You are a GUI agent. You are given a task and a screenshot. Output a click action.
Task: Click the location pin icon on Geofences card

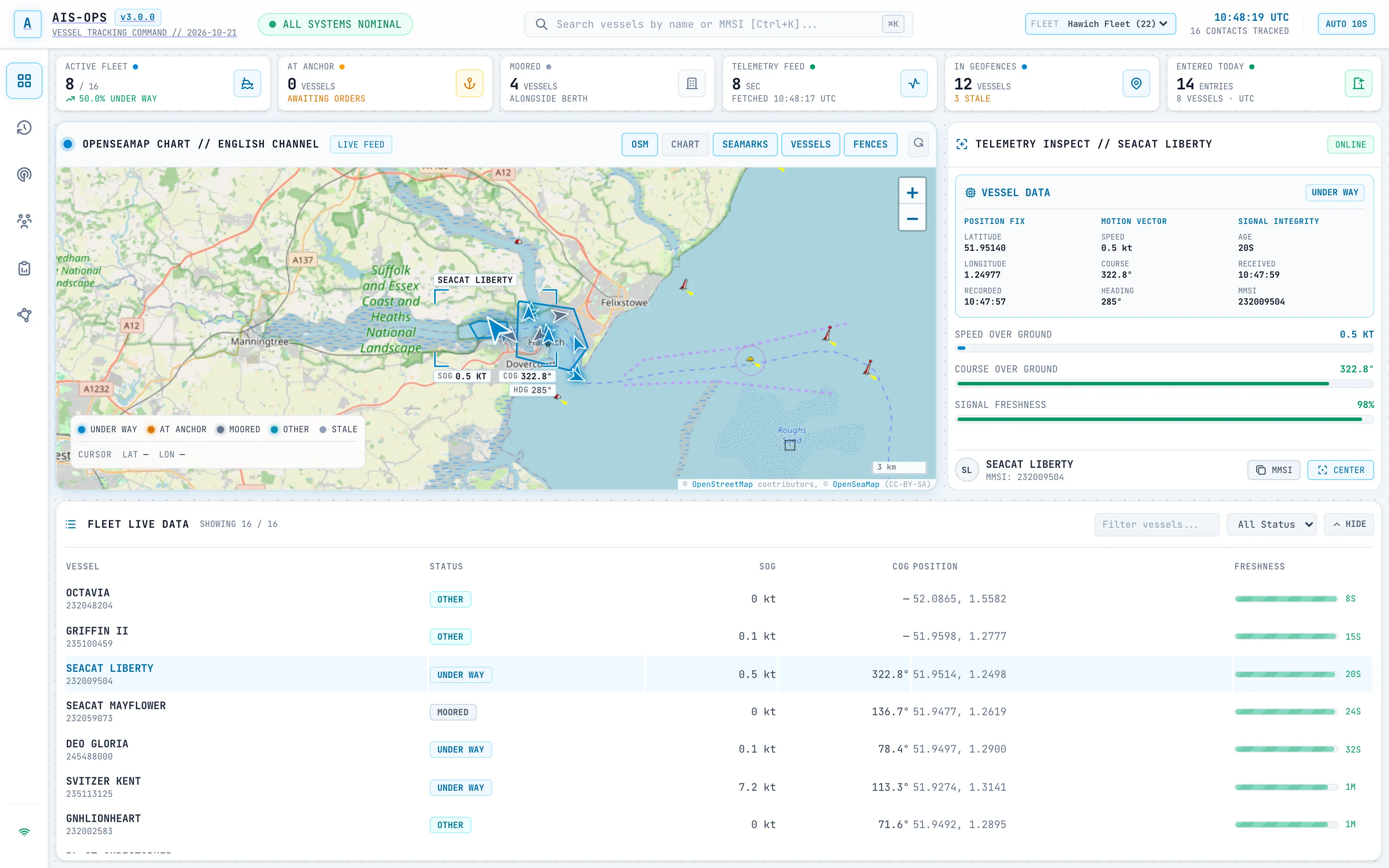click(x=1136, y=84)
